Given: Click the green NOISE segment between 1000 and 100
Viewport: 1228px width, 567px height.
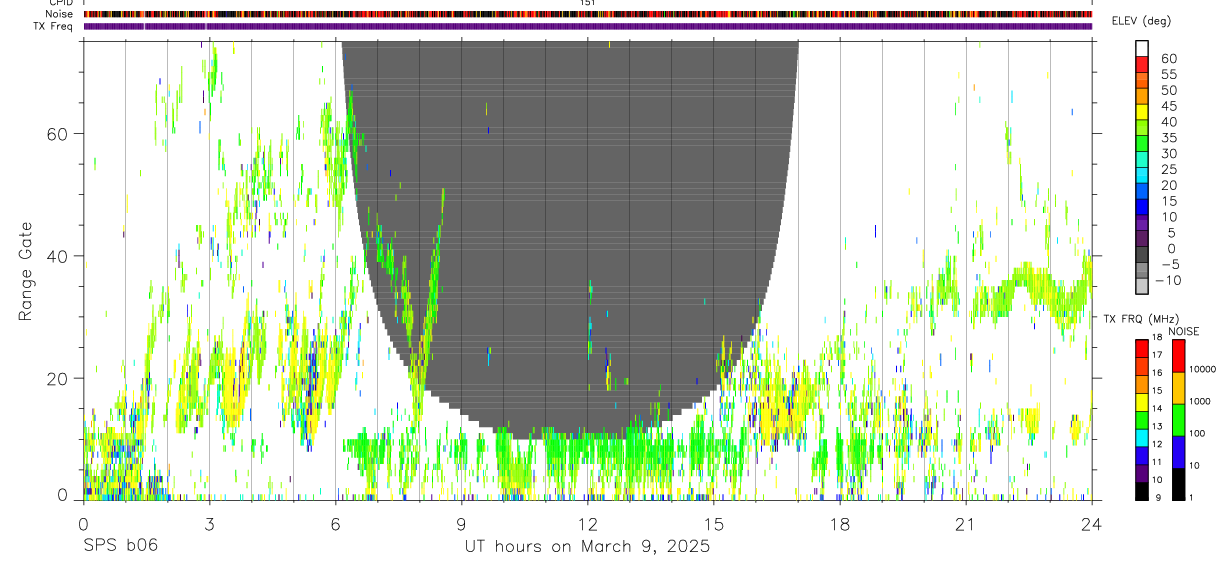Looking at the screenshot, I should pos(1177,420).
